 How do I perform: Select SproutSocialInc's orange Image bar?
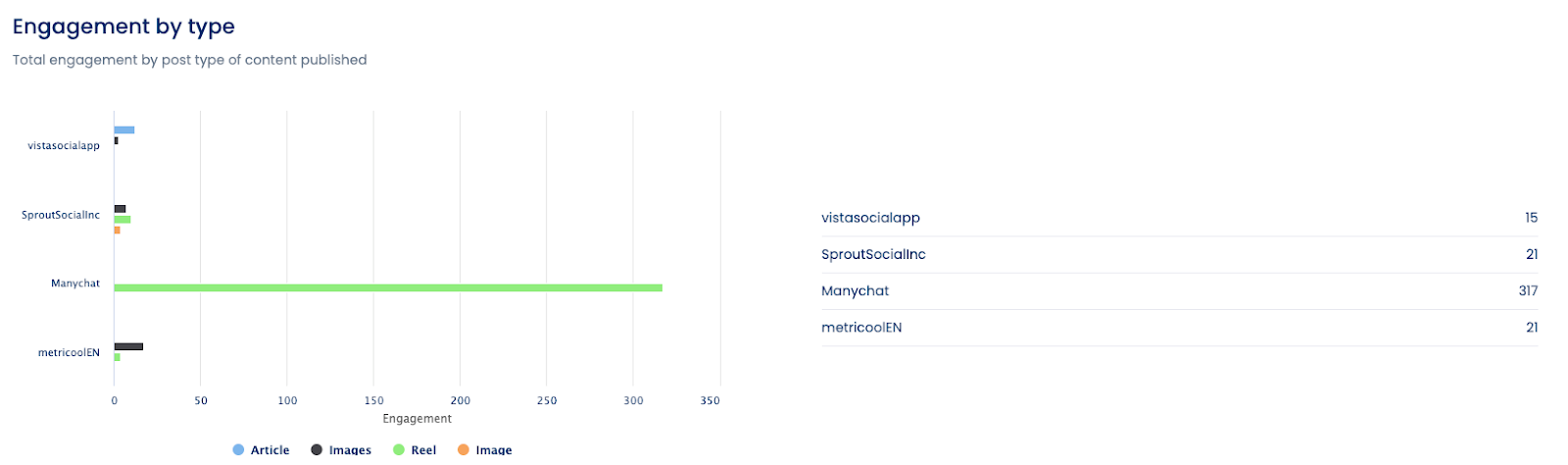117,231
